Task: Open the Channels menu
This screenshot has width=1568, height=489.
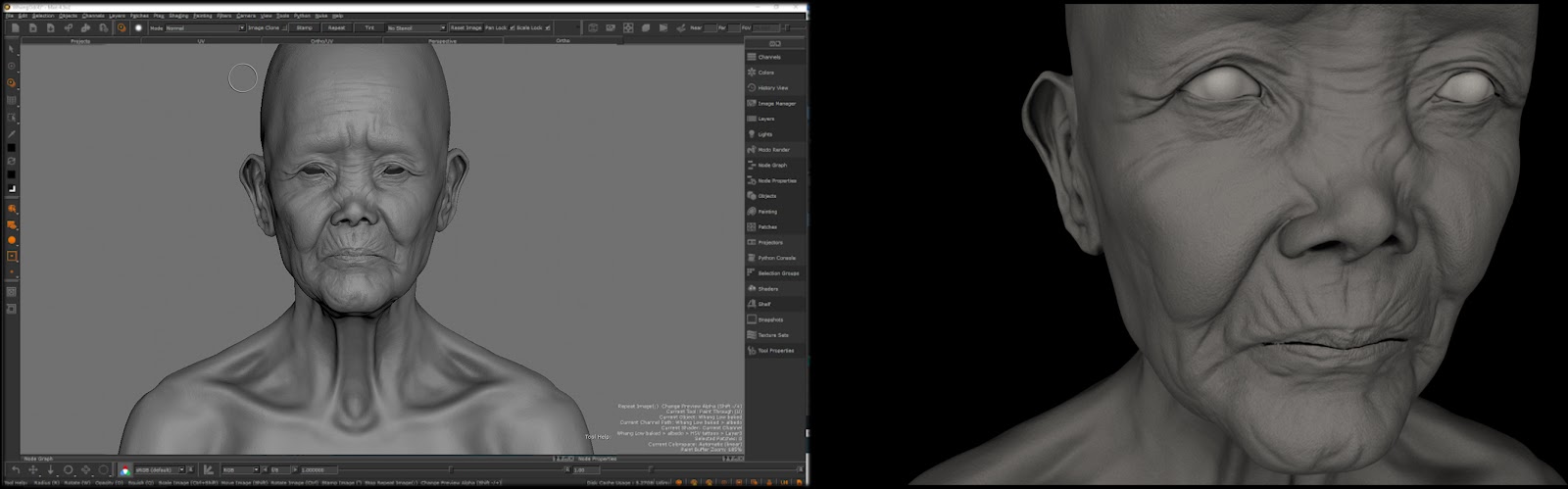Action: [93, 16]
